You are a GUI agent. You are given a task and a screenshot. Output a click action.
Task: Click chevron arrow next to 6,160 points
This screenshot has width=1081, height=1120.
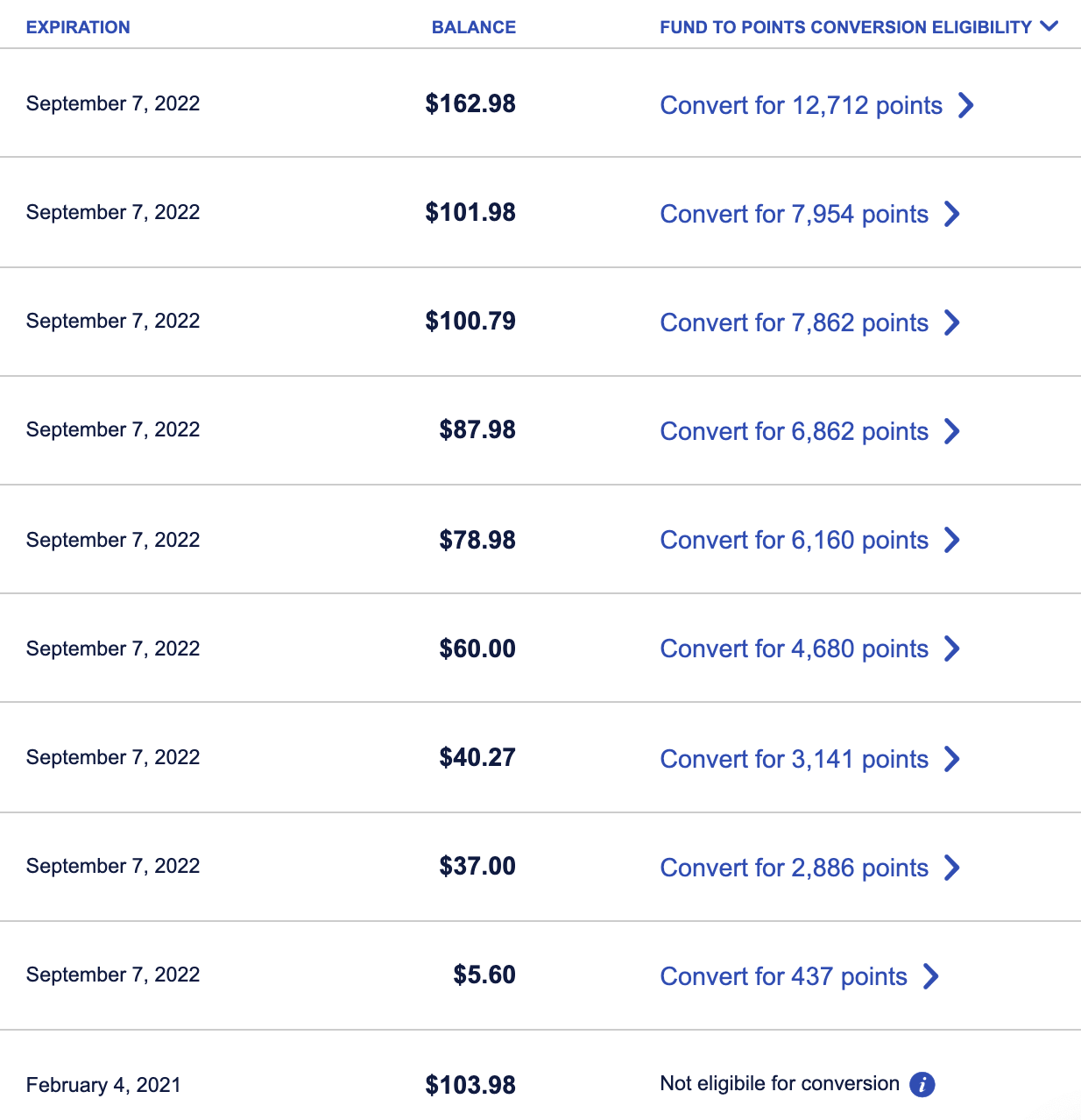951,540
